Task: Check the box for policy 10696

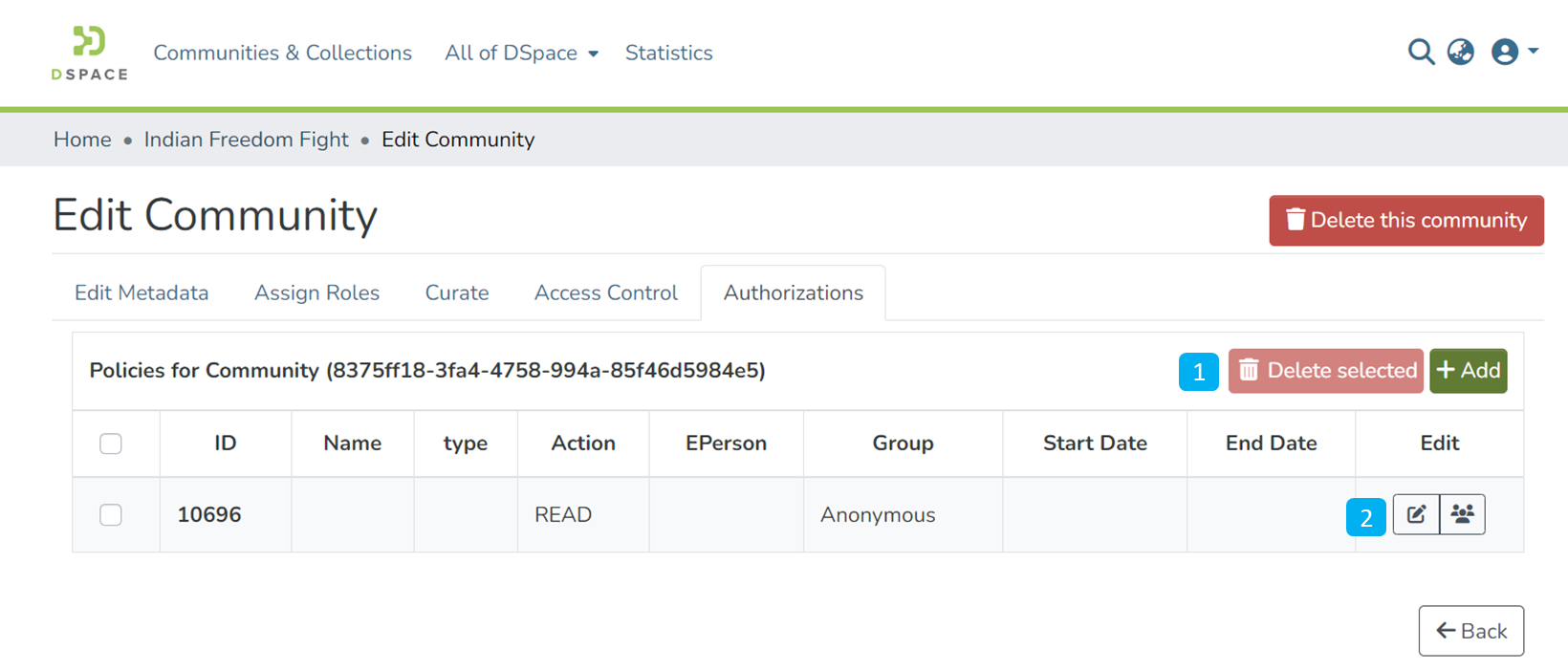Action: click(111, 514)
